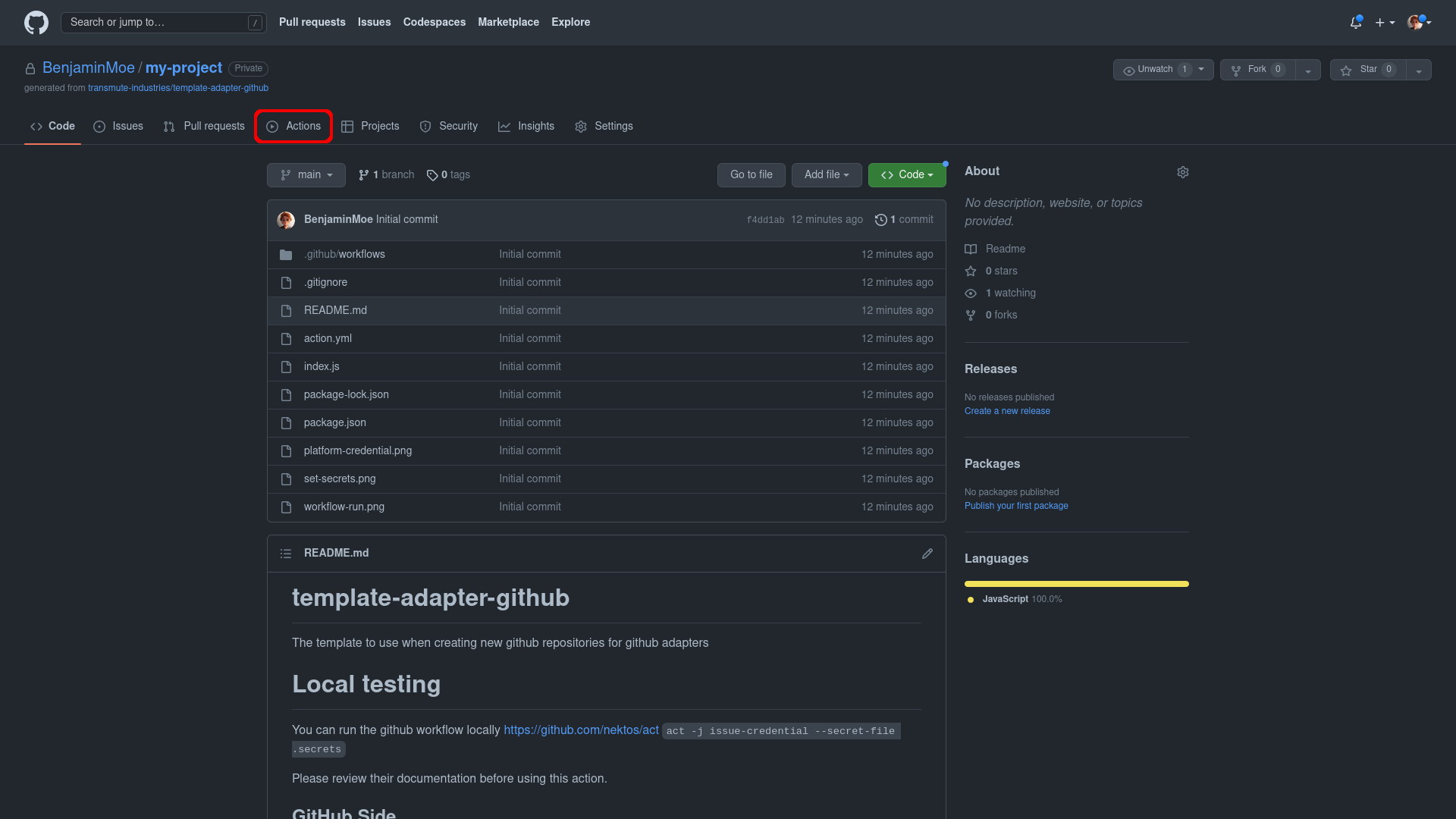The height and width of the screenshot is (819, 1456).
Task: Open the nektos/act GitHub link
Action: pyautogui.click(x=581, y=730)
